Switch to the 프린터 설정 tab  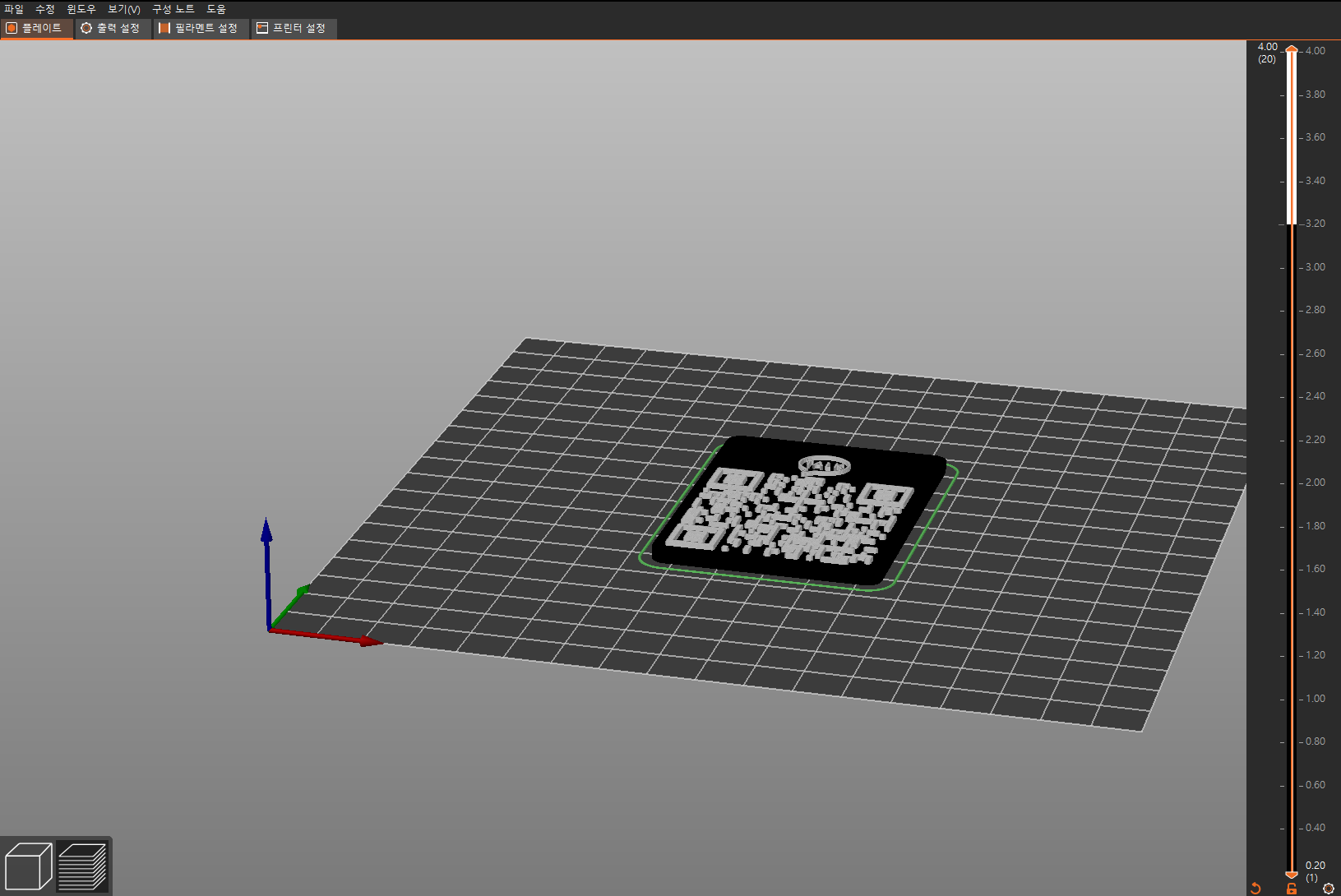pyautogui.click(x=294, y=29)
